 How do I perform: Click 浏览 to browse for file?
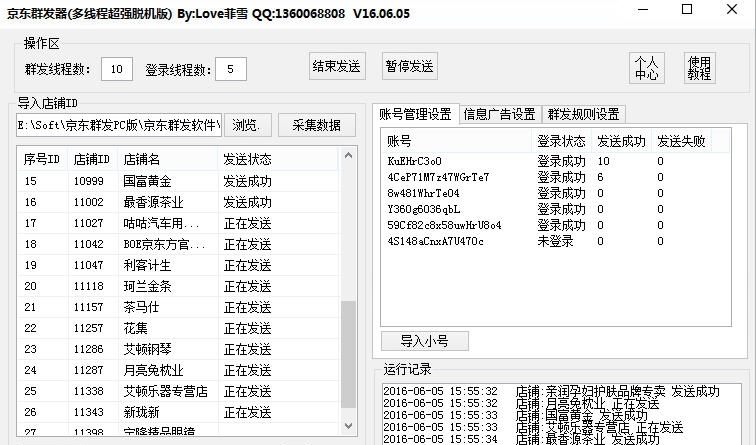point(246,125)
